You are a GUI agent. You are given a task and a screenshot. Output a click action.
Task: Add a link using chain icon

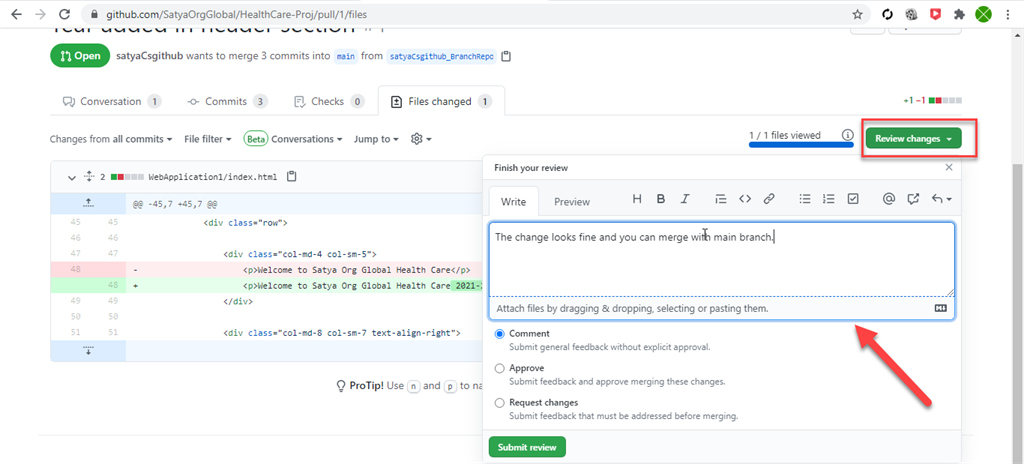tap(769, 199)
